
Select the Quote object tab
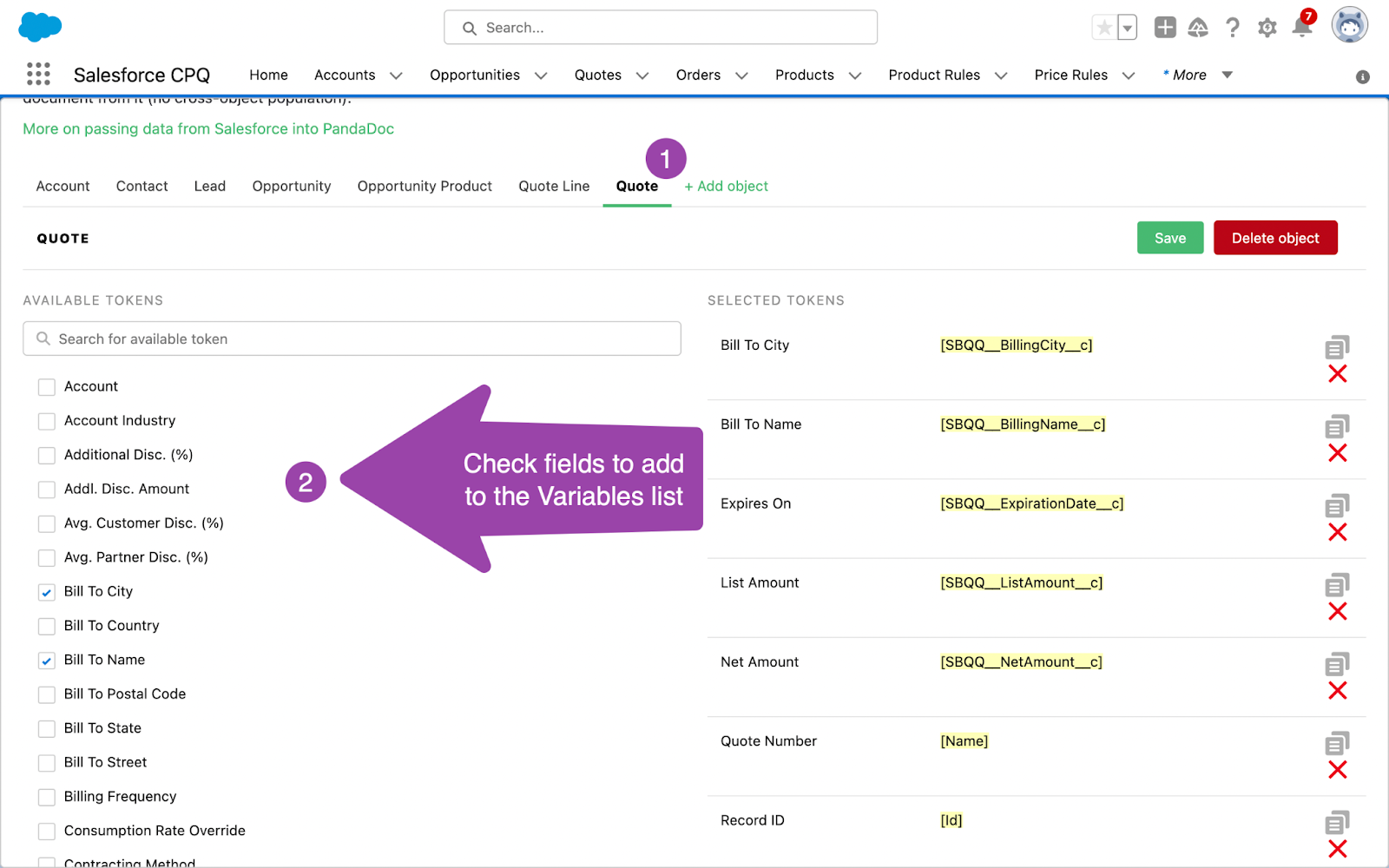click(x=637, y=186)
